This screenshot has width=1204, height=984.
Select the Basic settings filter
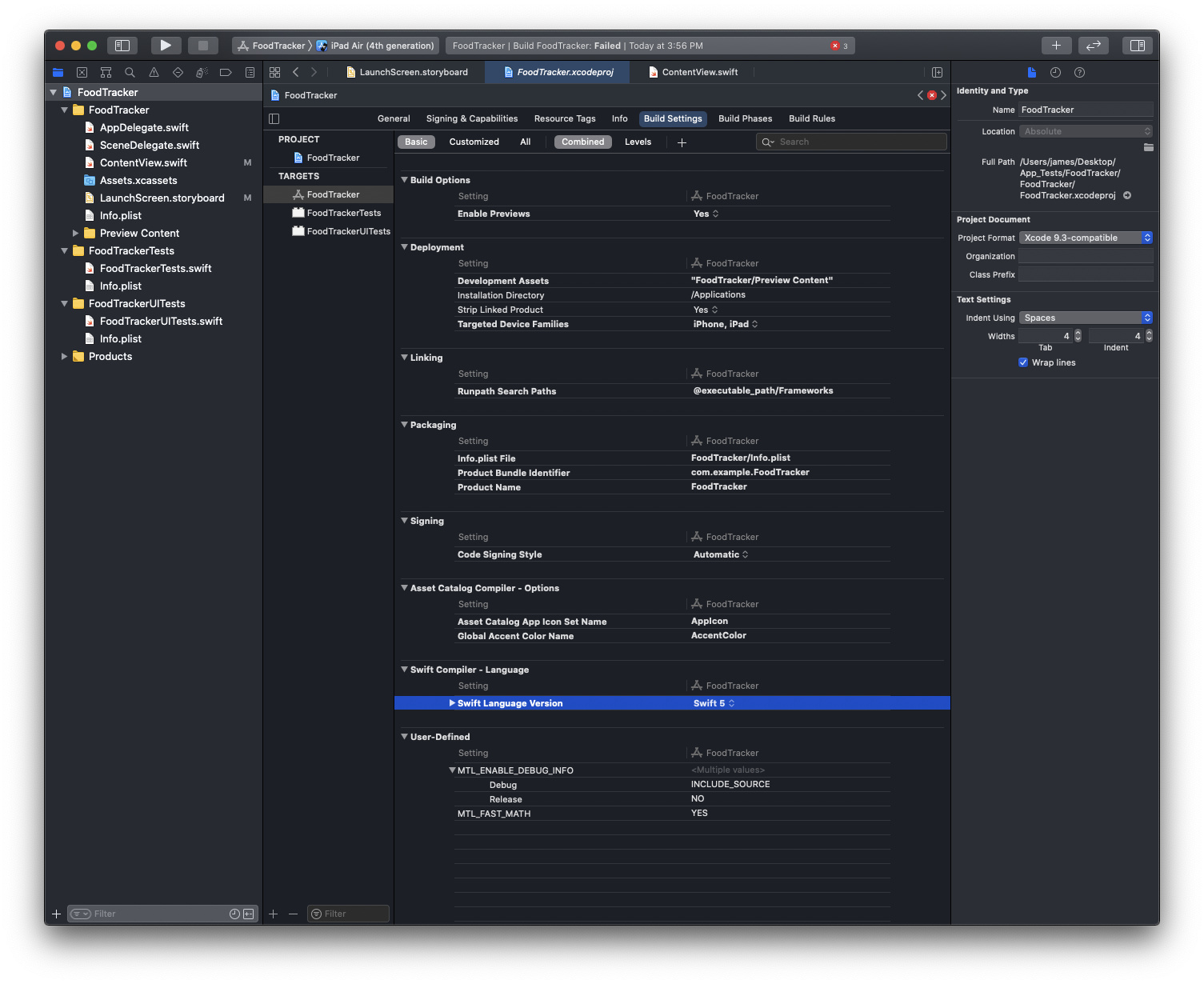tap(416, 142)
